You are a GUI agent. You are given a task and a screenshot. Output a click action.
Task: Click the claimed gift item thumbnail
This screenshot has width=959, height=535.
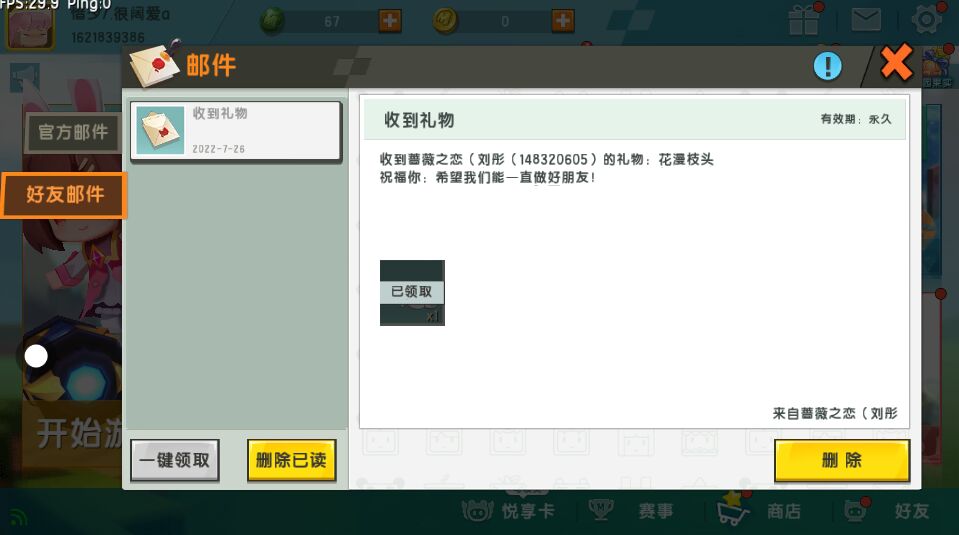coord(412,292)
